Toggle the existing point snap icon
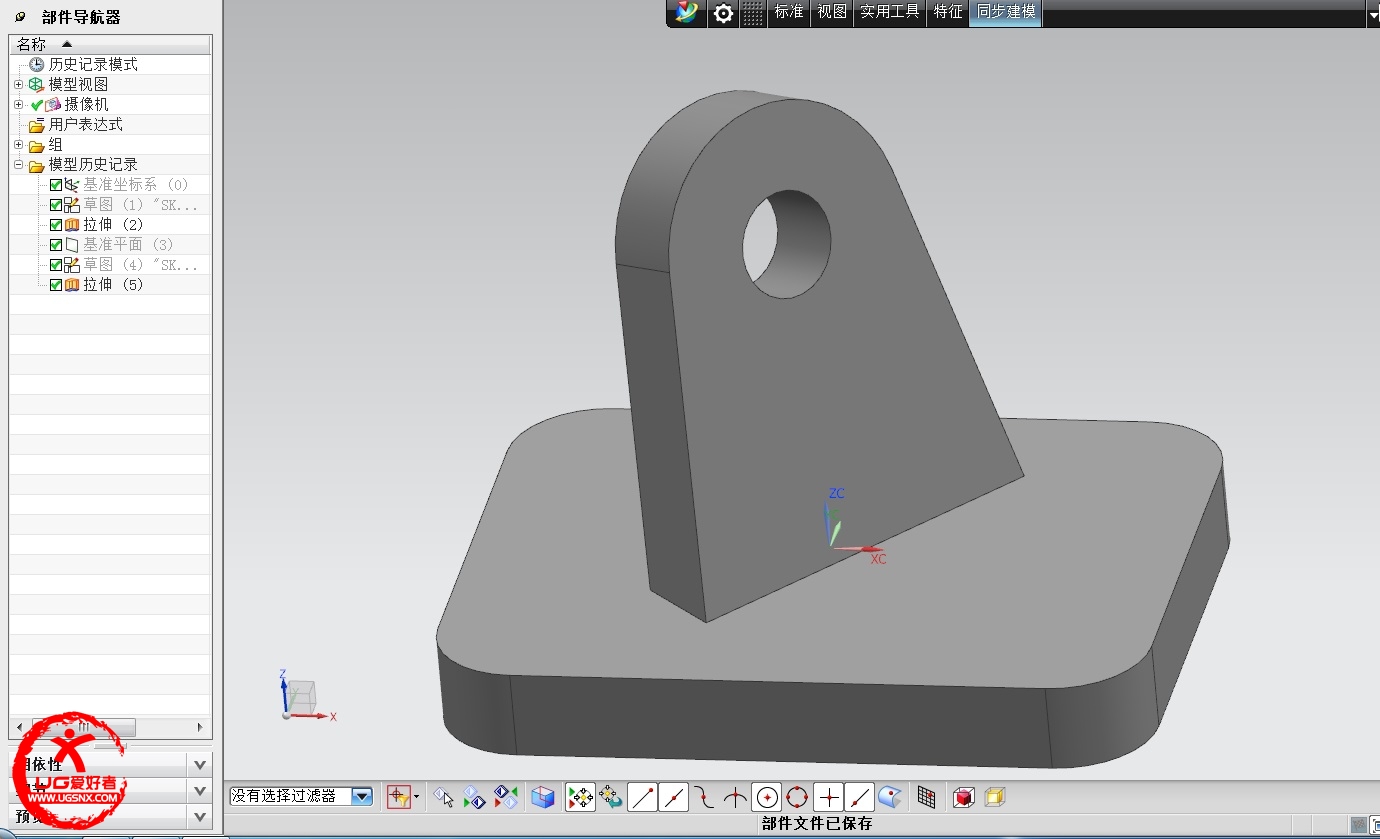This screenshot has width=1380, height=839. pos(828,797)
